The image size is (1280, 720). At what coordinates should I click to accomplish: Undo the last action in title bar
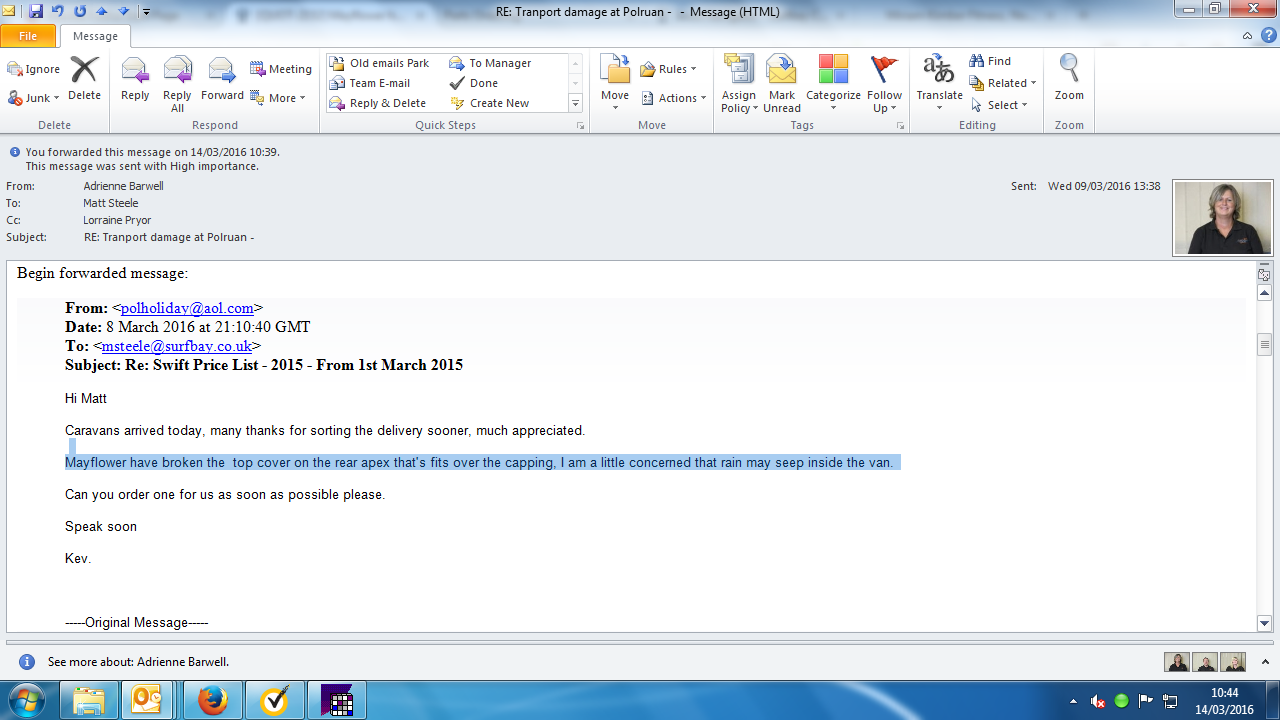(x=57, y=12)
